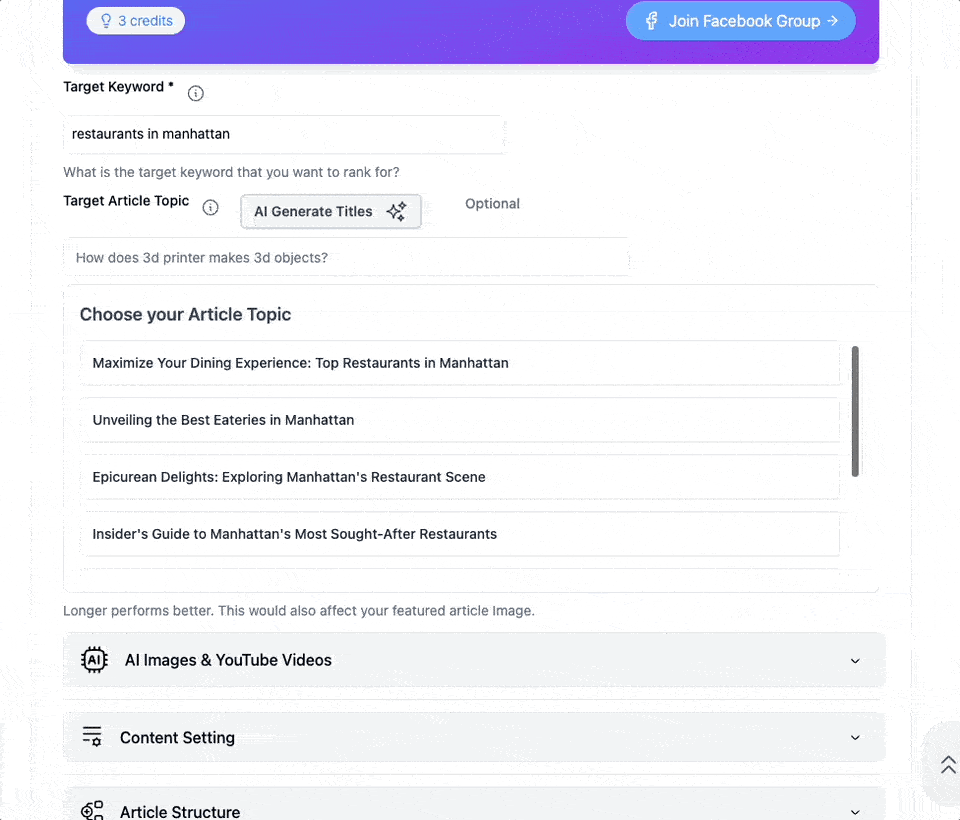Open the Target Article Topic info tooltip icon
The height and width of the screenshot is (820, 960).
click(x=210, y=207)
